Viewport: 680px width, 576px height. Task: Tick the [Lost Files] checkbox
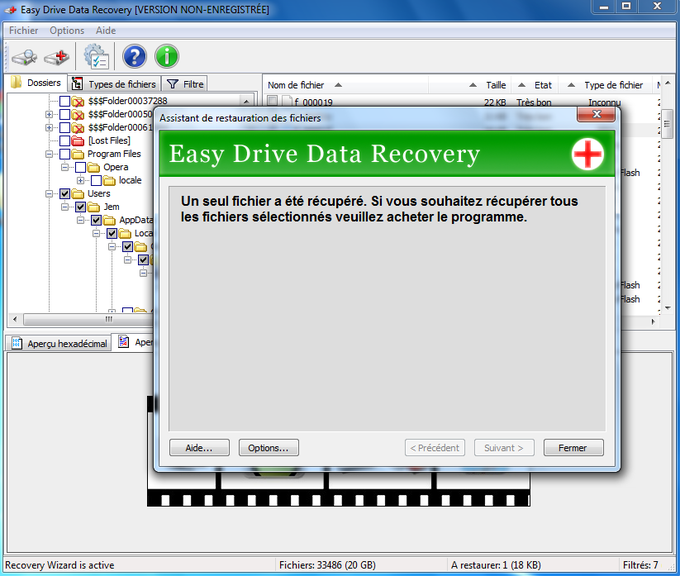pos(65,141)
